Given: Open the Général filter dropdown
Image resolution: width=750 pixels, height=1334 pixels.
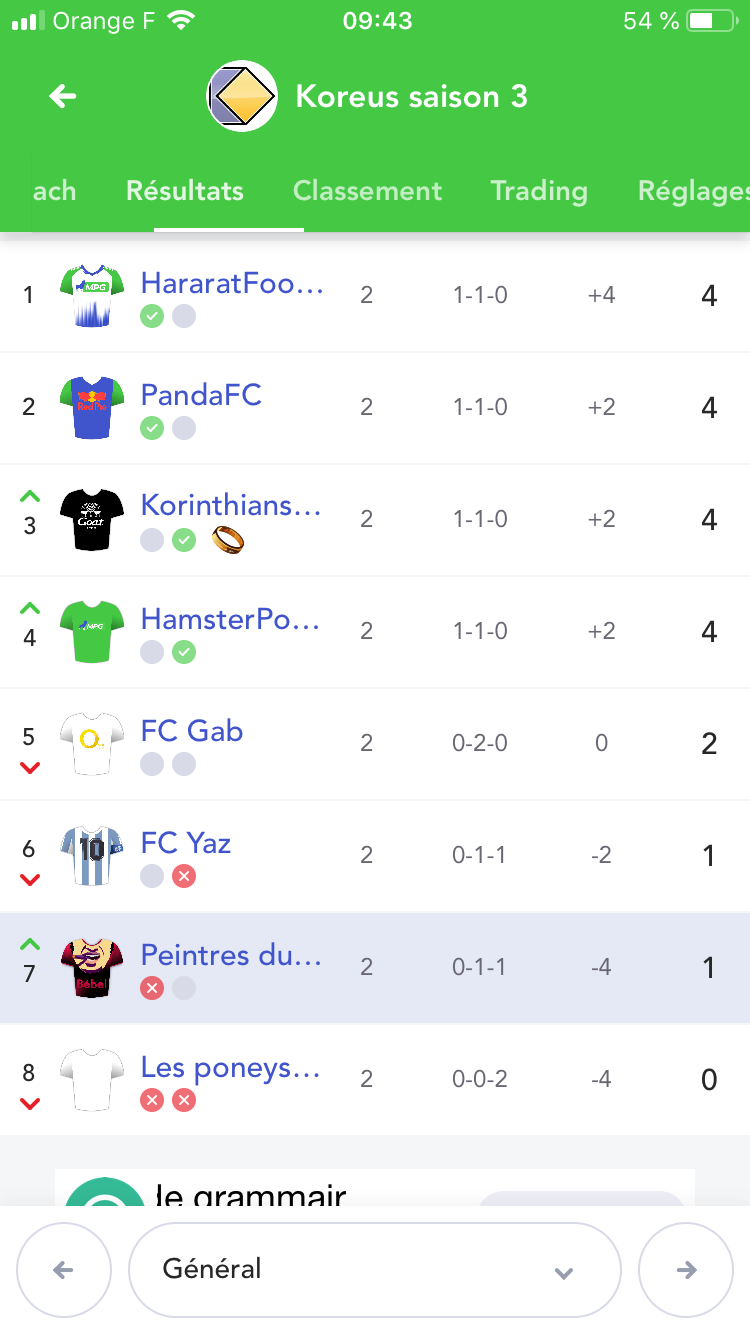Looking at the screenshot, I should pos(374,1270).
